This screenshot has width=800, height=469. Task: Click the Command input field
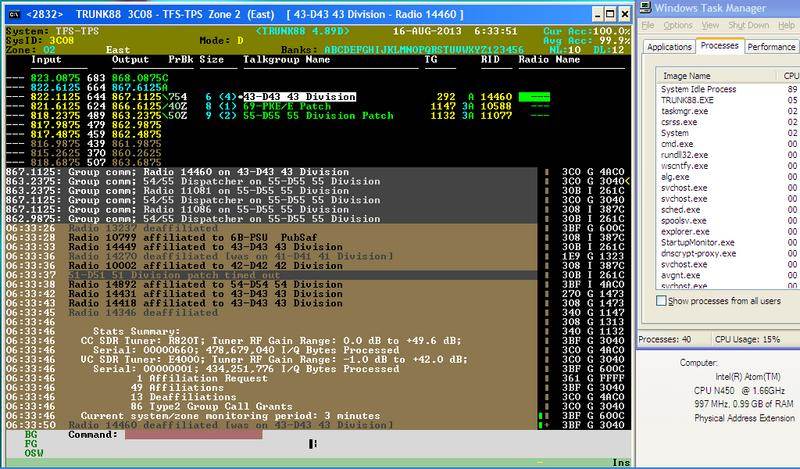tap(193, 434)
